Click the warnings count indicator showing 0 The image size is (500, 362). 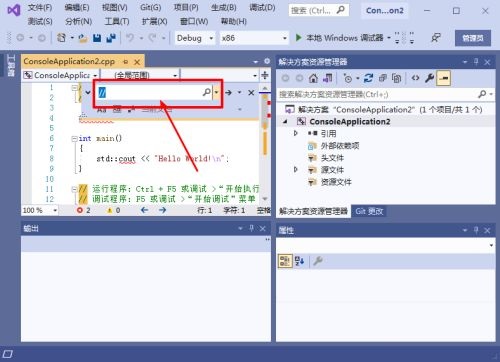point(113,210)
